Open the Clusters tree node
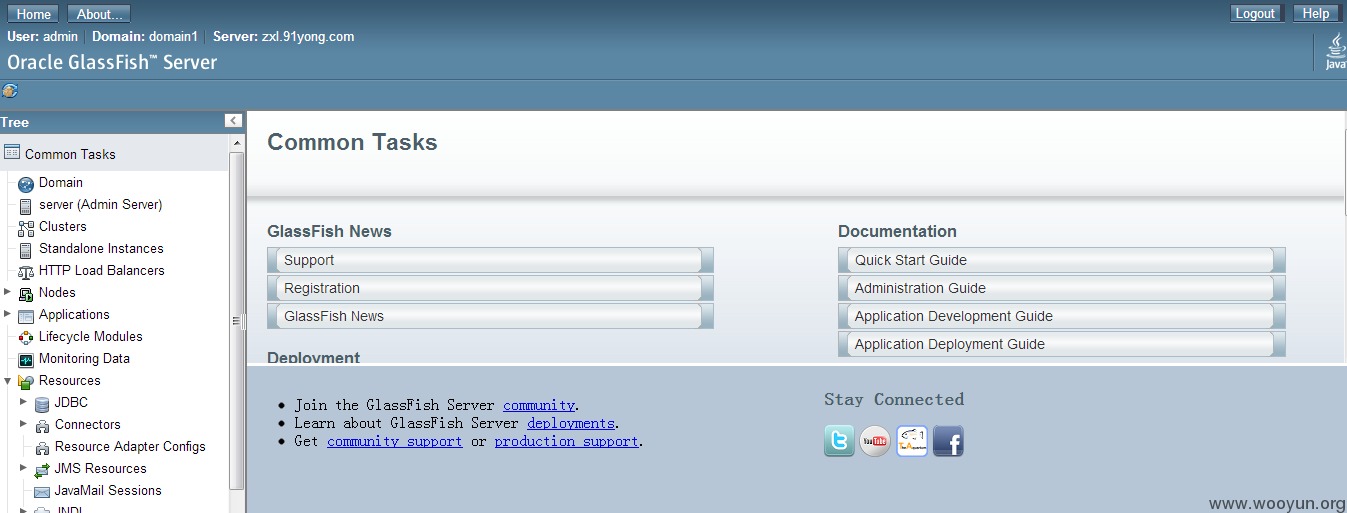1347x513 pixels. [62, 226]
